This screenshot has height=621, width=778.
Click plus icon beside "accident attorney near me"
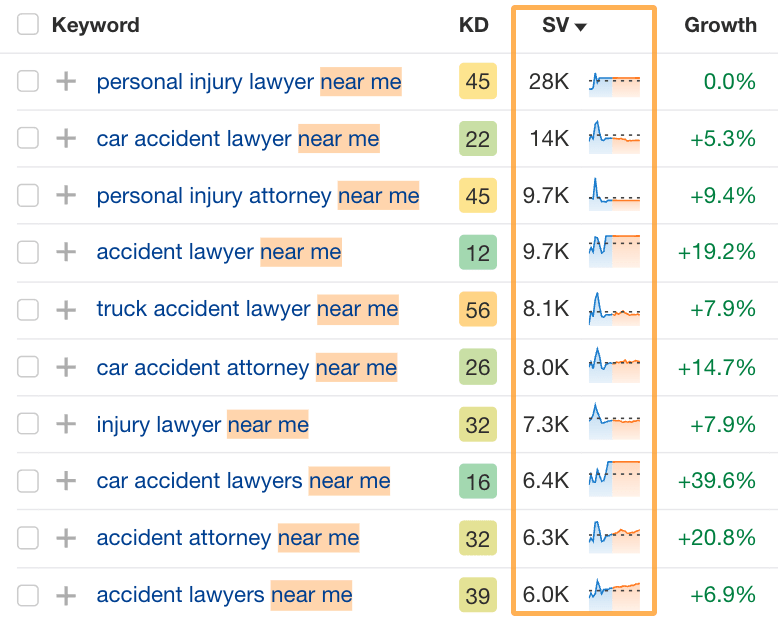[x=66, y=539]
